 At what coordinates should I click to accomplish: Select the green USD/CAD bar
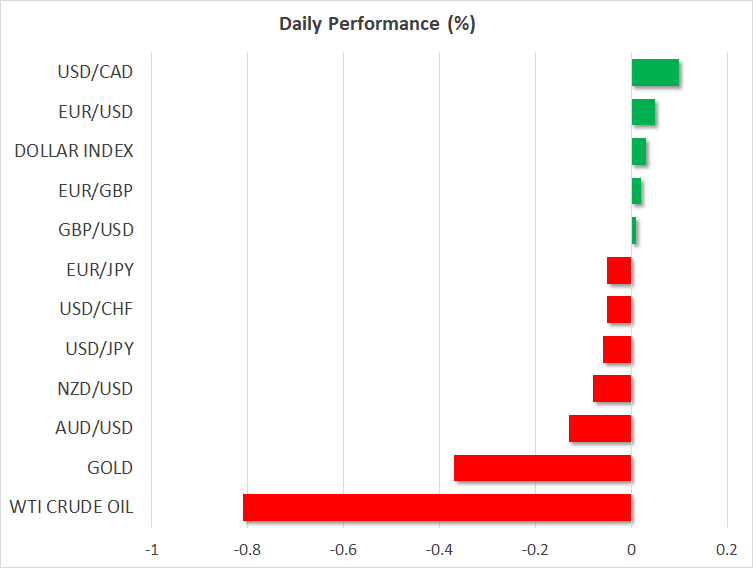coord(655,72)
